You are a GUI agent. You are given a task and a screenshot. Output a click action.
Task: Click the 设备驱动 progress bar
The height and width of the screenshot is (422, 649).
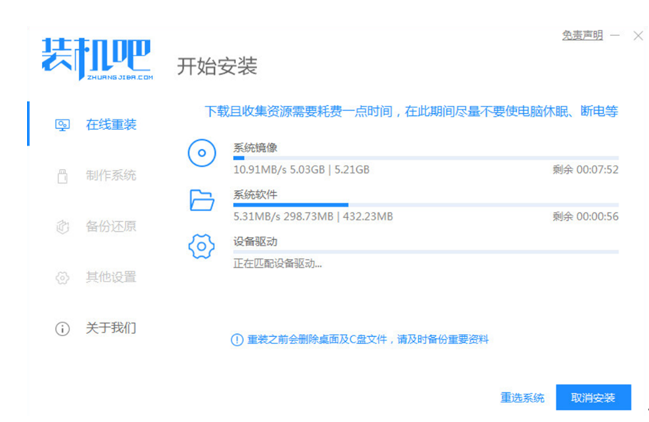(x=425, y=252)
